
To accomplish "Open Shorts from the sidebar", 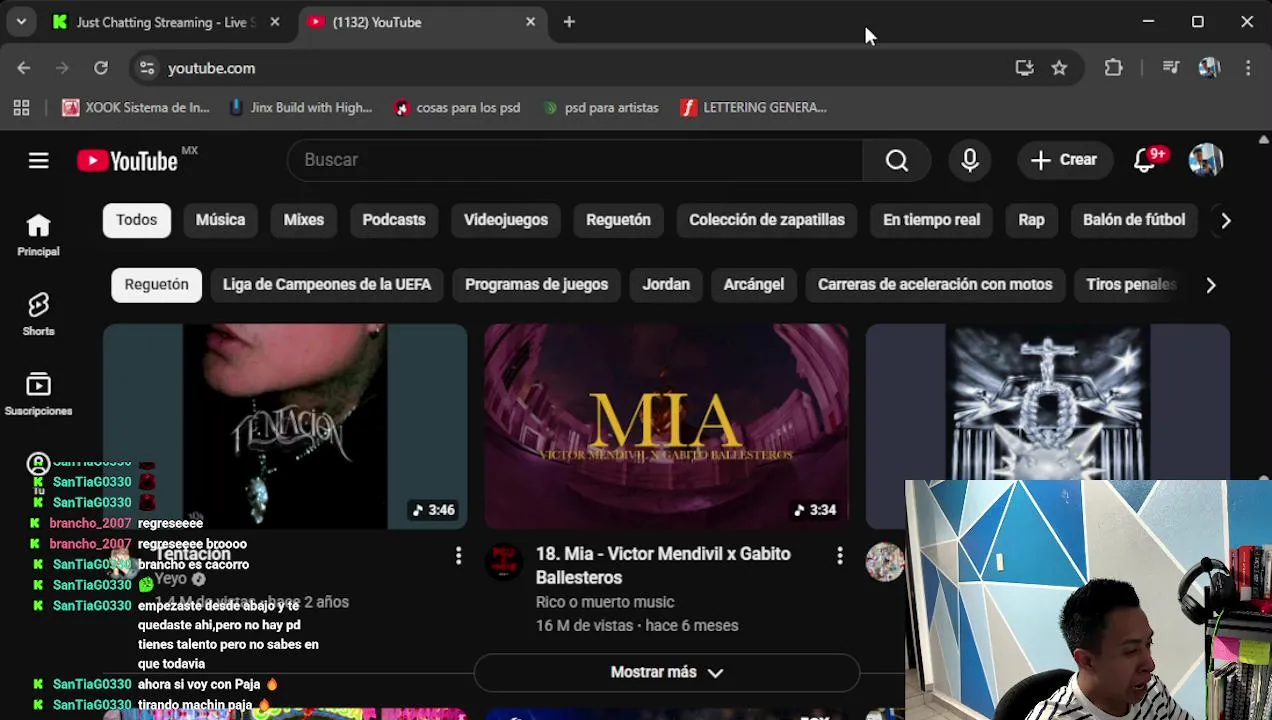I will click(38, 314).
